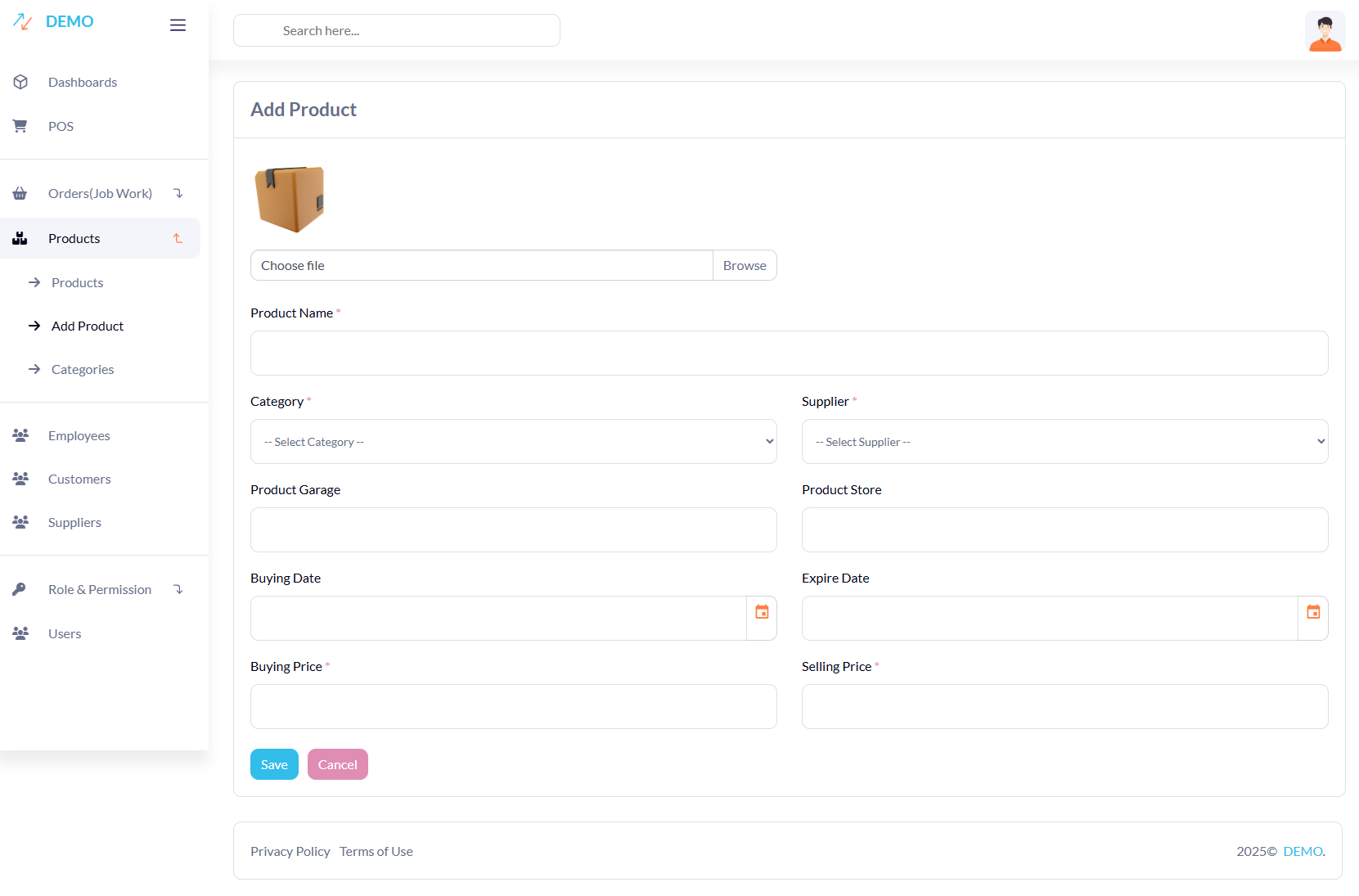Viewport: 1359px width, 896px height.
Task: Go to Categories in sidebar
Action: point(83,370)
